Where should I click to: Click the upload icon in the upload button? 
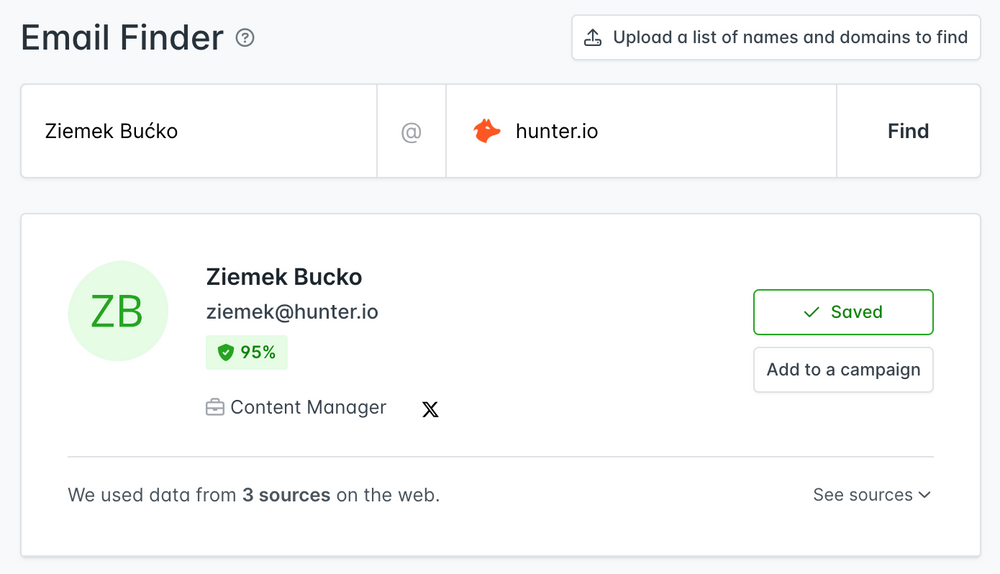[x=593, y=38]
